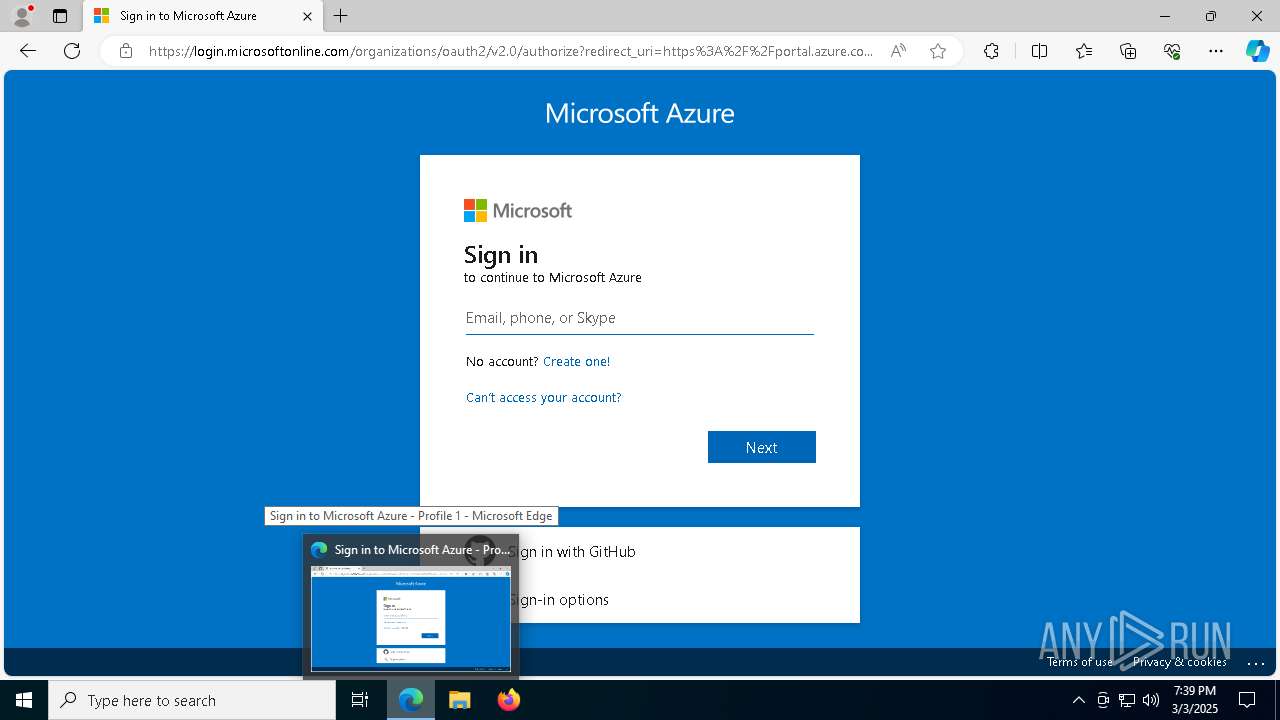Open the notification center icon
The height and width of the screenshot is (720, 1280).
[1247, 700]
